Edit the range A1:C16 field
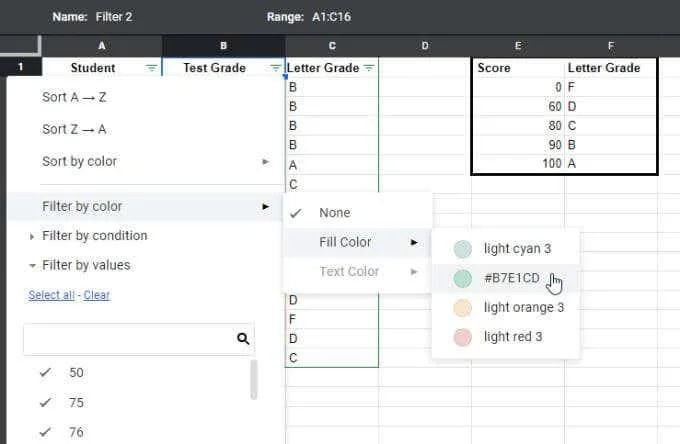The height and width of the screenshot is (444, 680). (x=331, y=17)
